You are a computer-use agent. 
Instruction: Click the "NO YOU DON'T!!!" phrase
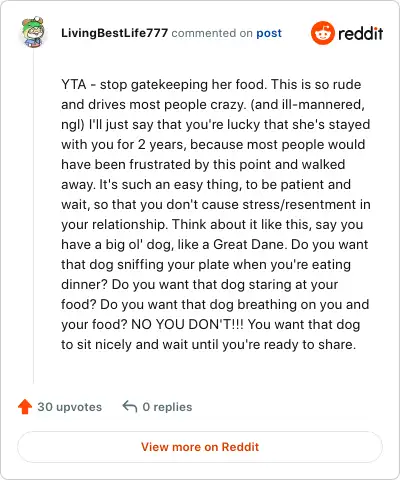[188, 324]
